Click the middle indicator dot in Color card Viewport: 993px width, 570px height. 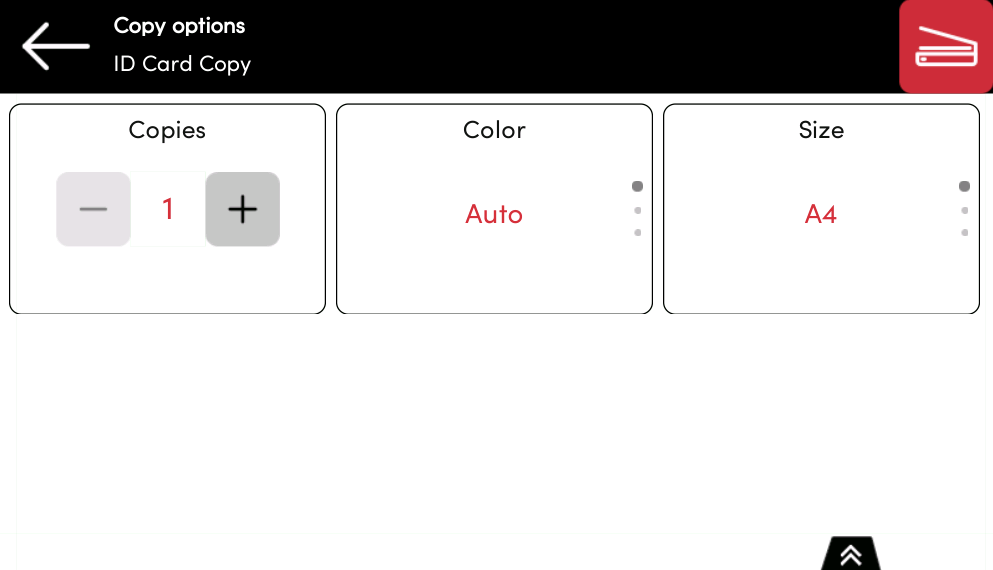tap(637, 210)
